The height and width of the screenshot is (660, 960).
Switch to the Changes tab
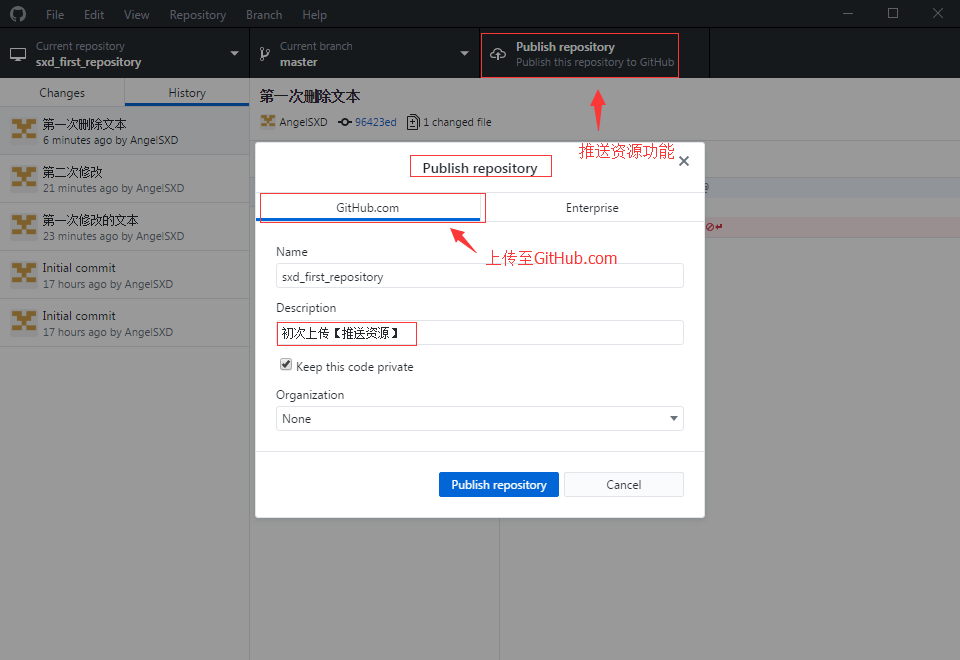click(x=62, y=92)
